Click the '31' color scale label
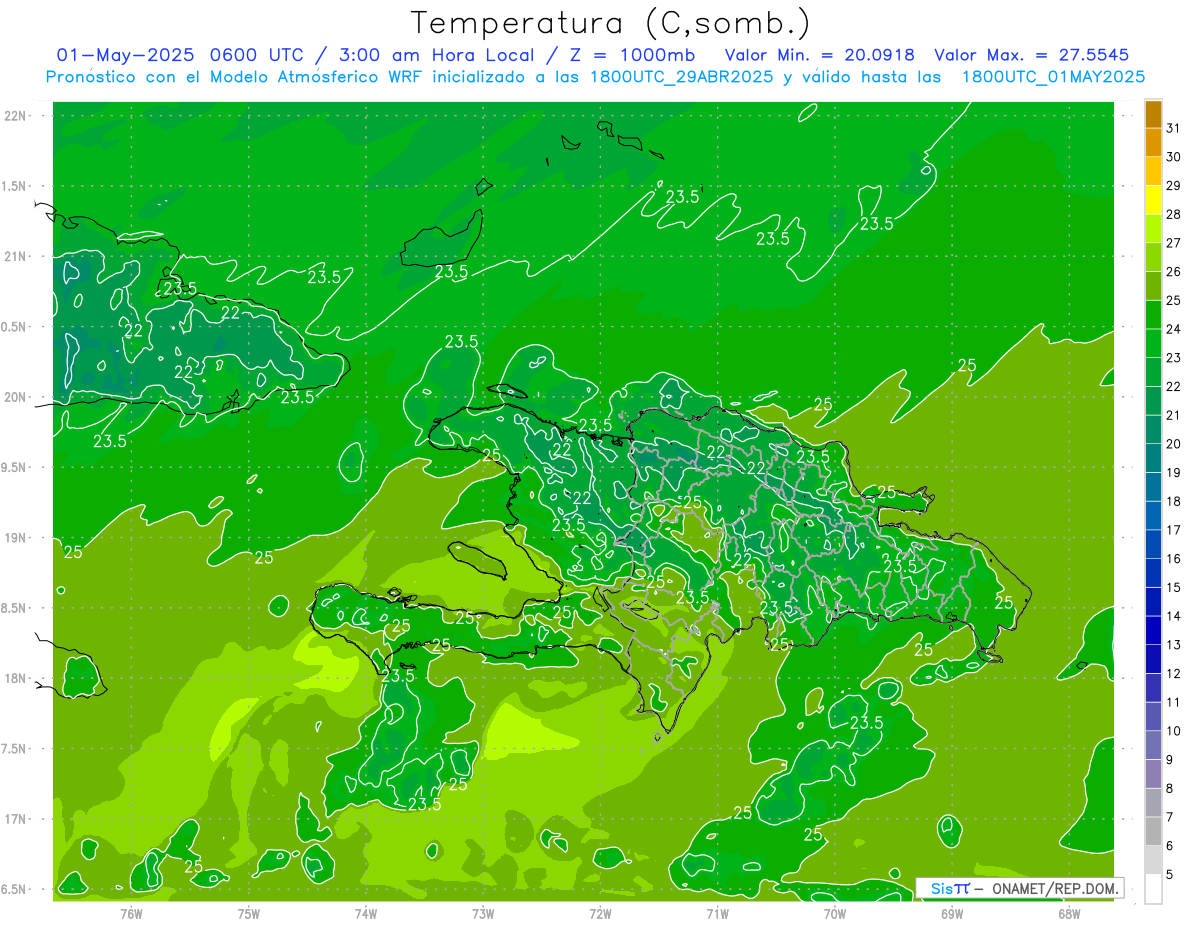The image size is (1200, 927). coord(1174,128)
